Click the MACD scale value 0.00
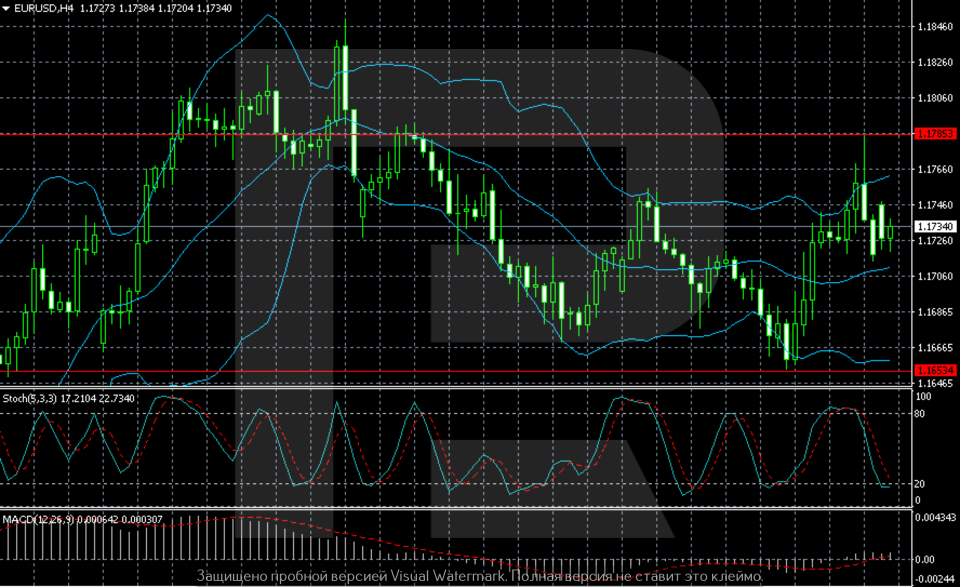The image size is (960, 587). pos(924,559)
